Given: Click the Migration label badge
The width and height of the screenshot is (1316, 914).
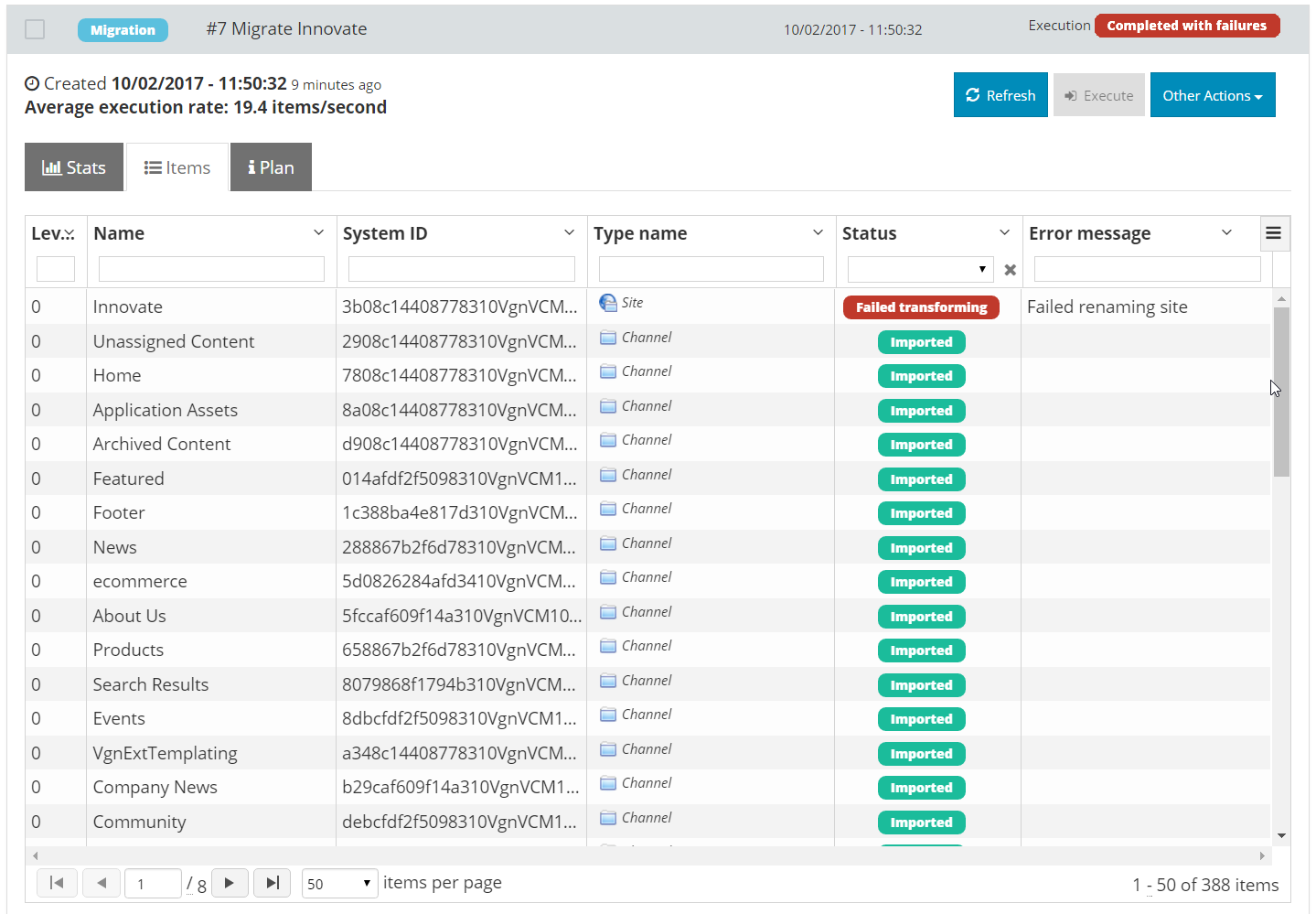Looking at the screenshot, I should pos(123,30).
